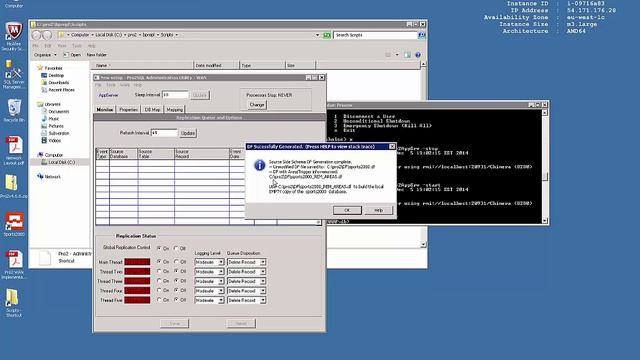Select Documents library in sidebar
The image size is (640, 360).
click(x=55, y=111)
